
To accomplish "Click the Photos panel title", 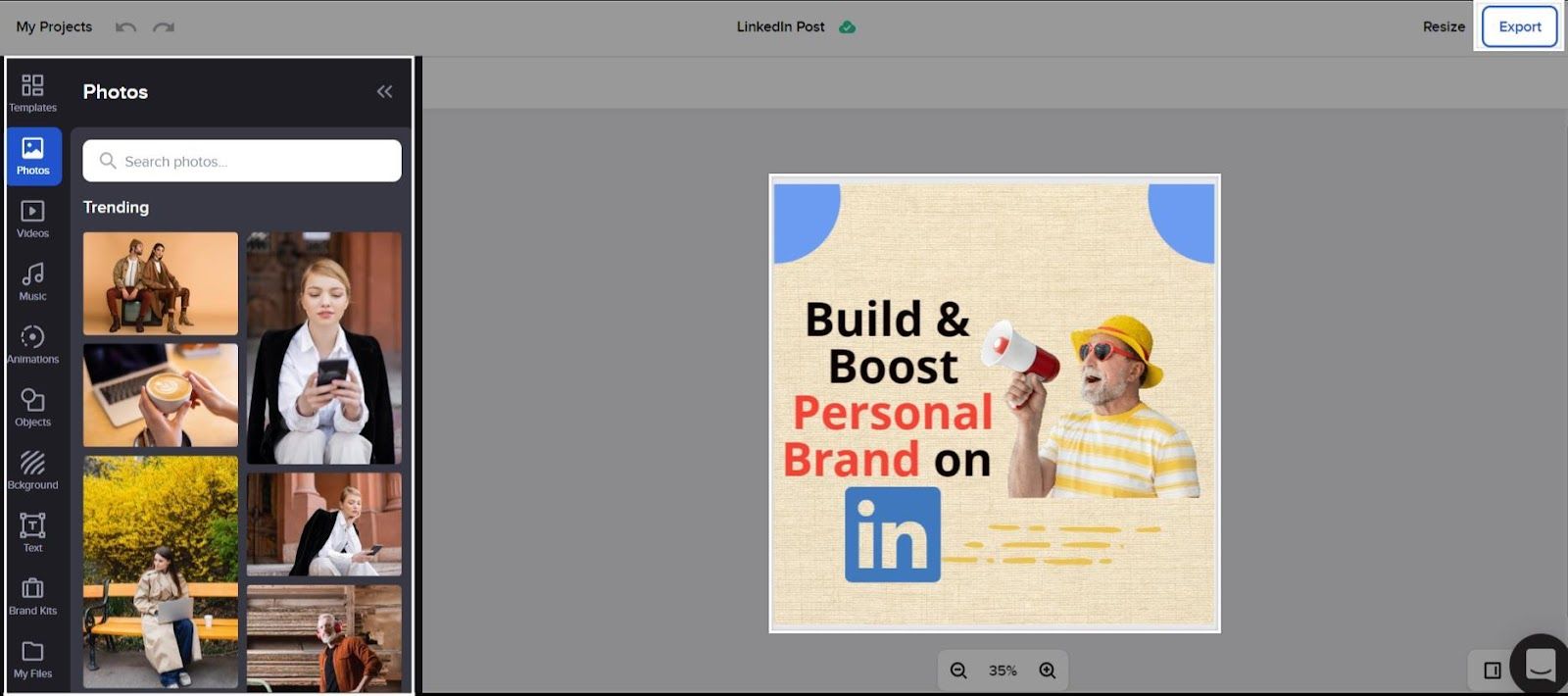I will click(116, 91).
